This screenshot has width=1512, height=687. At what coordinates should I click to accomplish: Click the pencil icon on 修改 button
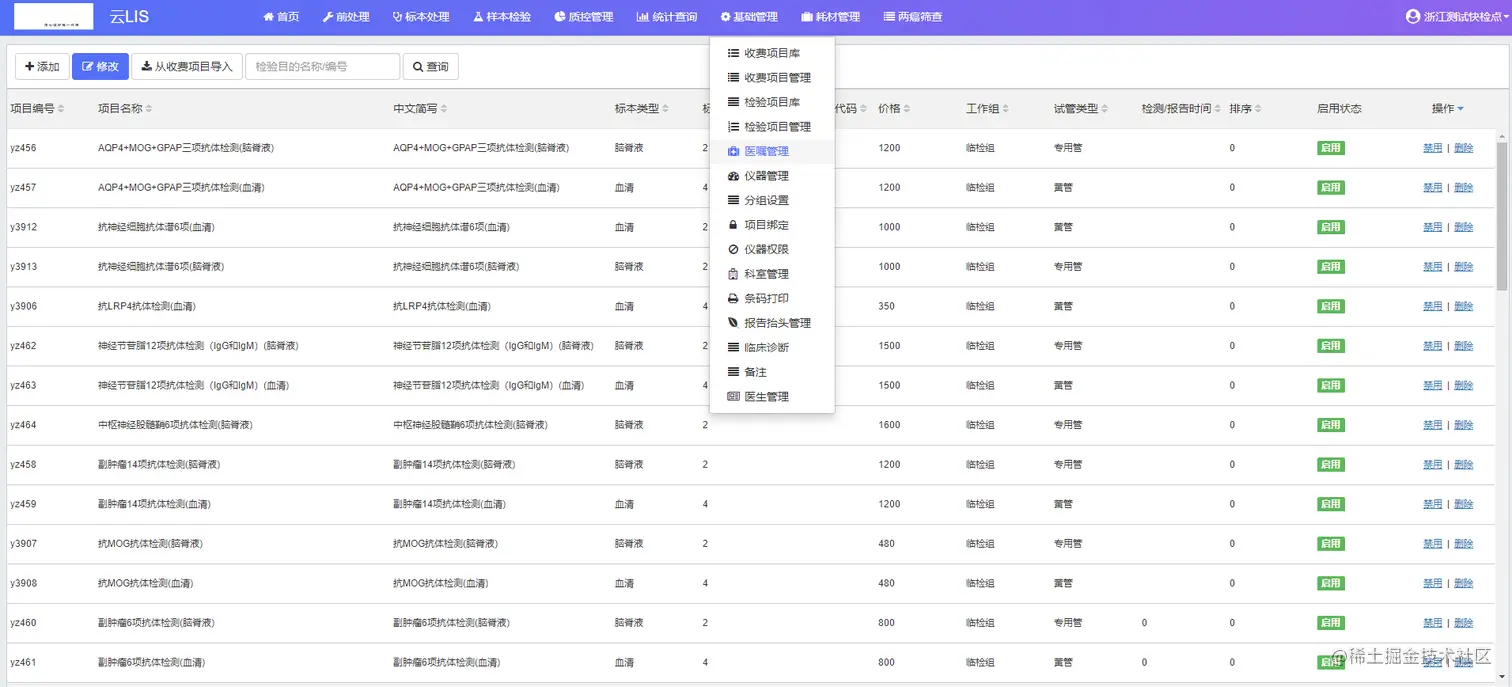point(85,66)
